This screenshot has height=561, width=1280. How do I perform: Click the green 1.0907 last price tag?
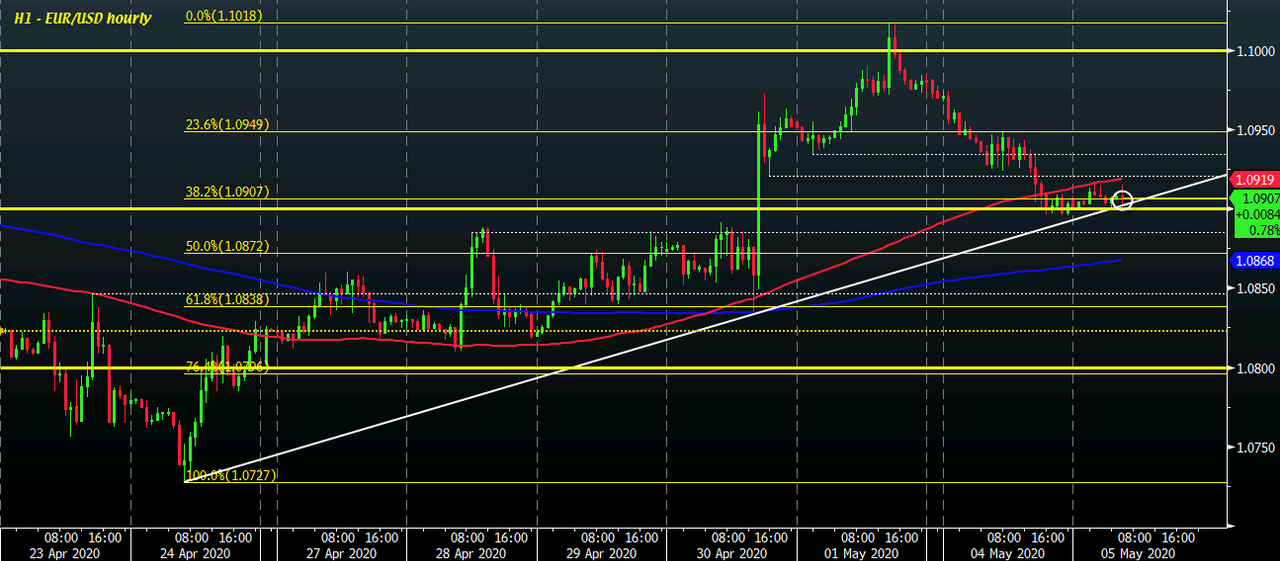click(1258, 198)
